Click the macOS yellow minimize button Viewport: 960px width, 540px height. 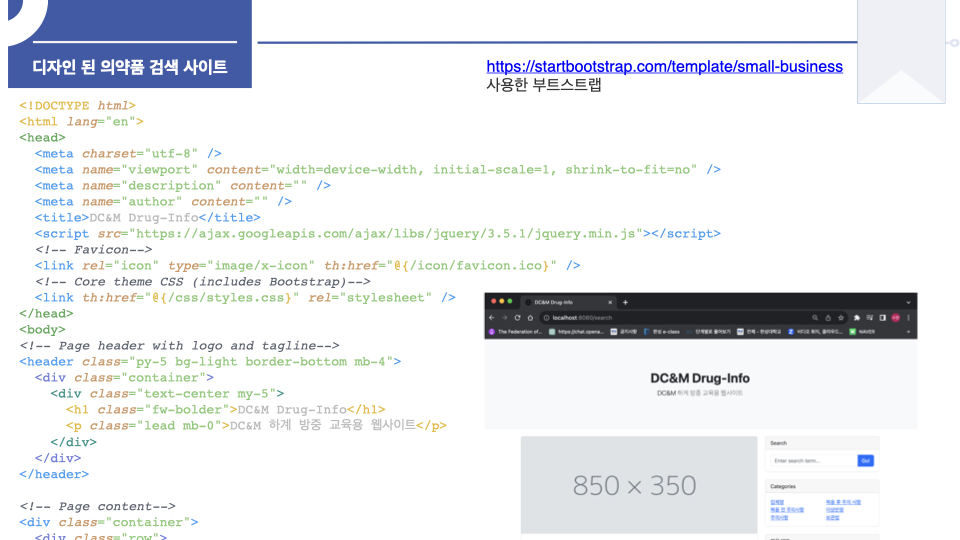(501, 301)
